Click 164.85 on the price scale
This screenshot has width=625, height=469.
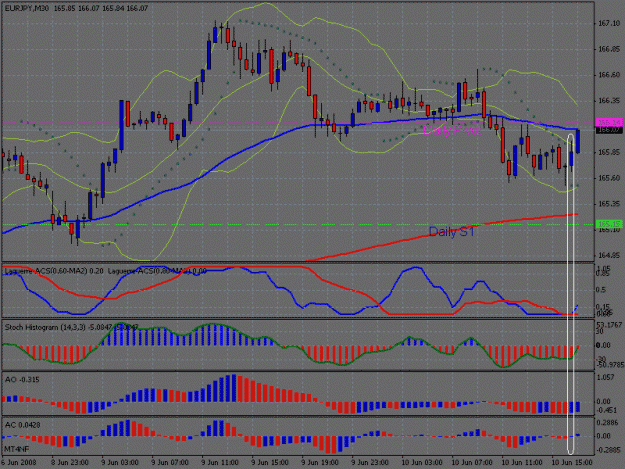pos(609,255)
